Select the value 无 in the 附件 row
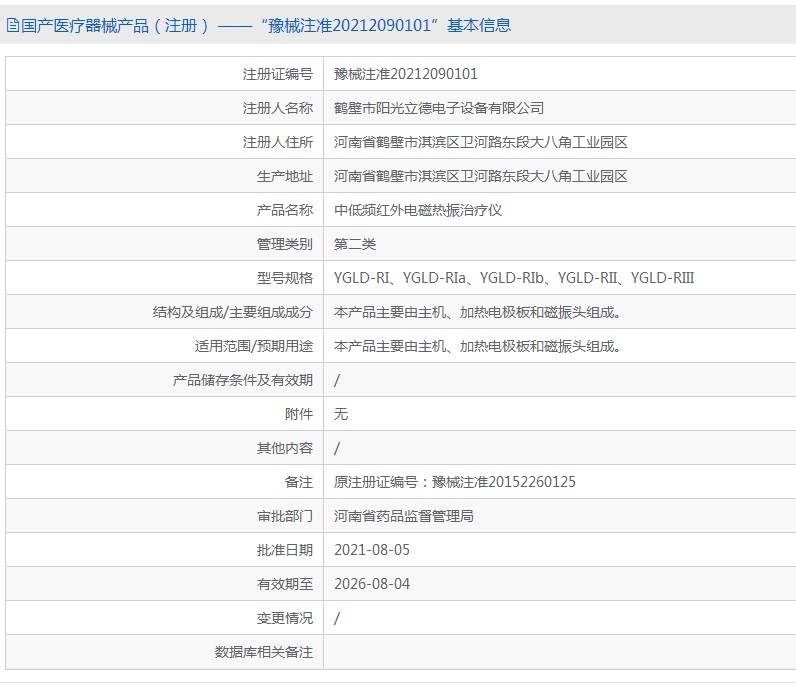This screenshot has width=796, height=687. (x=341, y=414)
